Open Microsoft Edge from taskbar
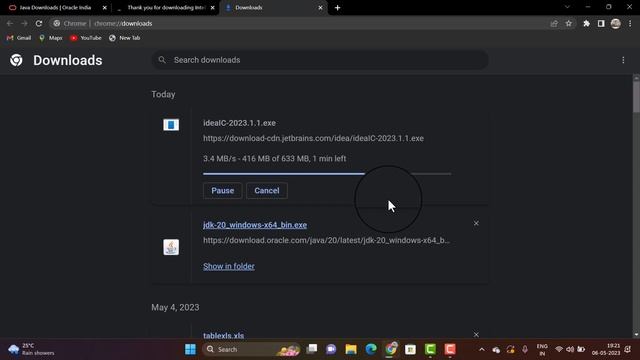640x360 pixels. pos(371,349)
